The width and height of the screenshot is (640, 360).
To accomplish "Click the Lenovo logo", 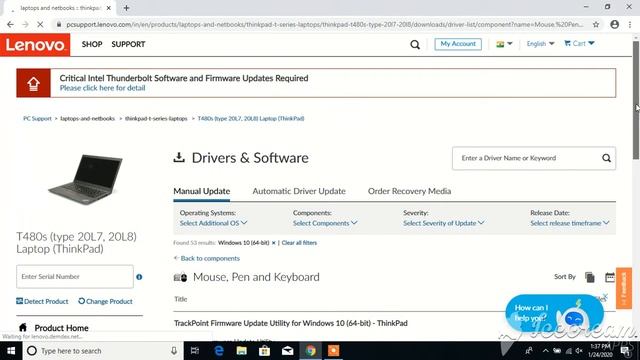I will pos(35,45).
